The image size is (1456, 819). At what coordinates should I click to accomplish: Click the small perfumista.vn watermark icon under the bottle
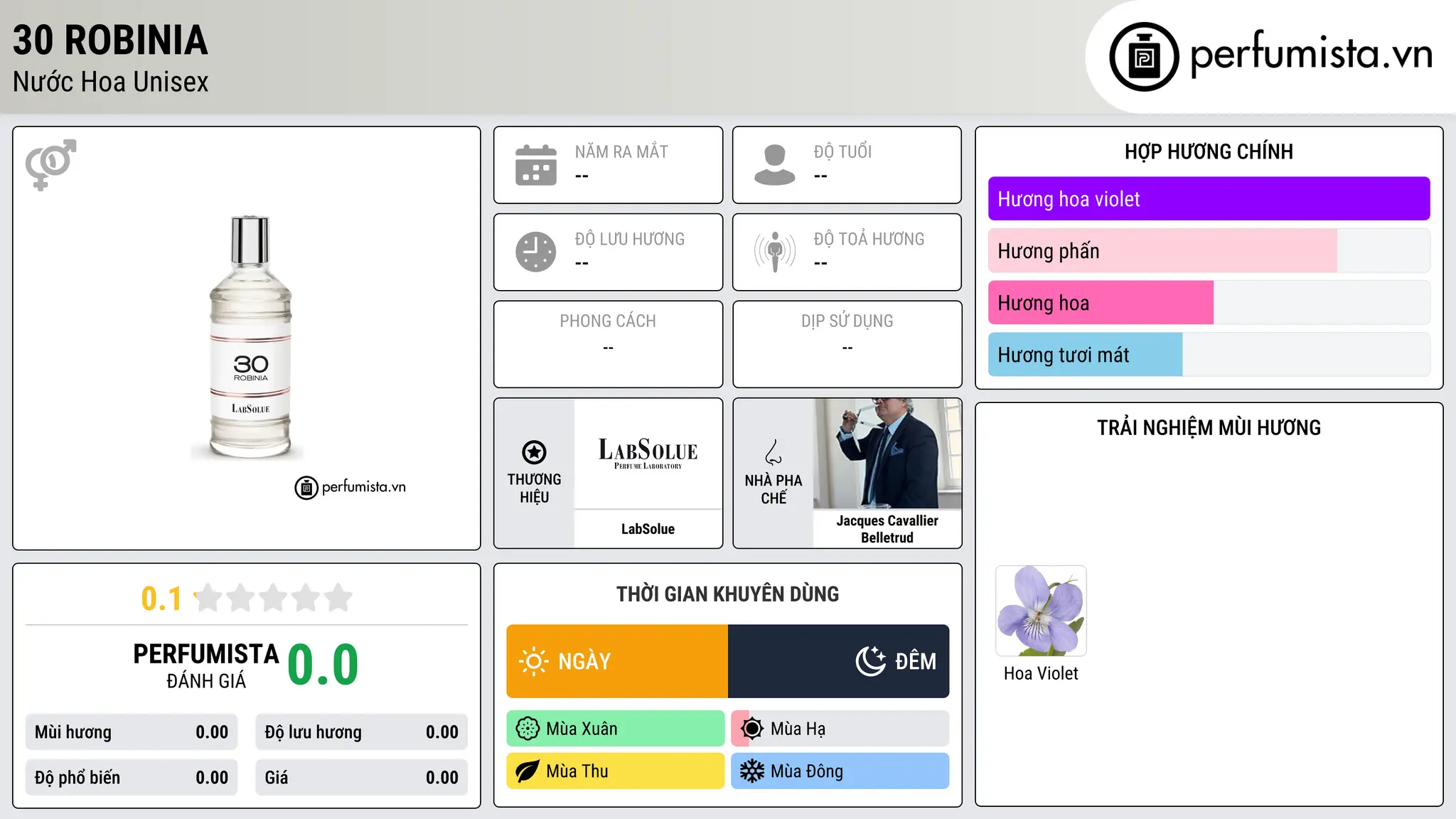pos(306,488)
